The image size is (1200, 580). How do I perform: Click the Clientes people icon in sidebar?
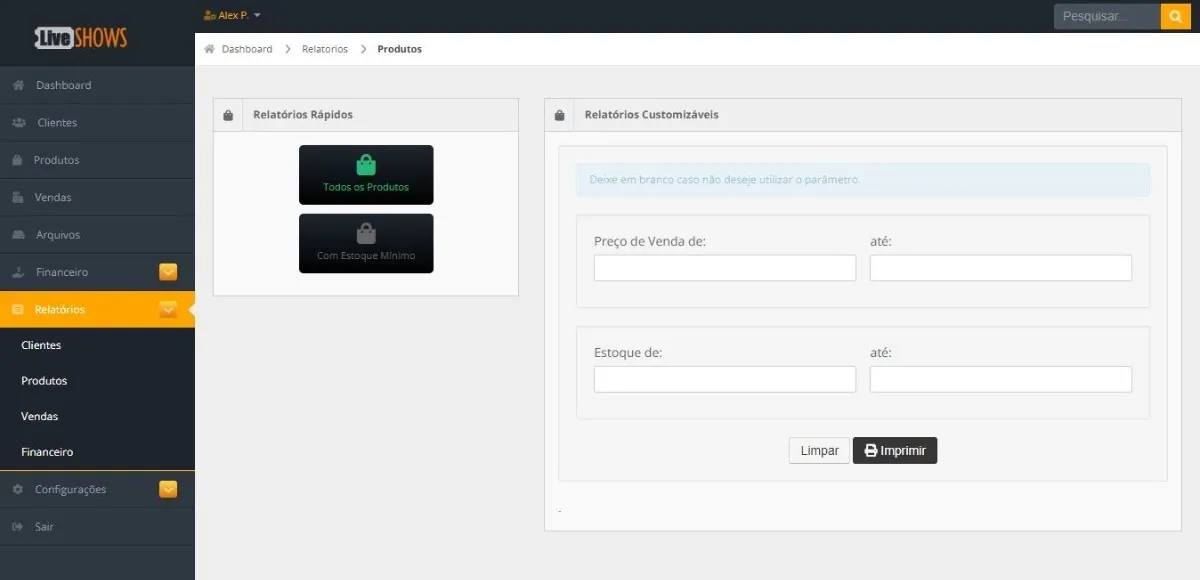(x=19, y=123)
